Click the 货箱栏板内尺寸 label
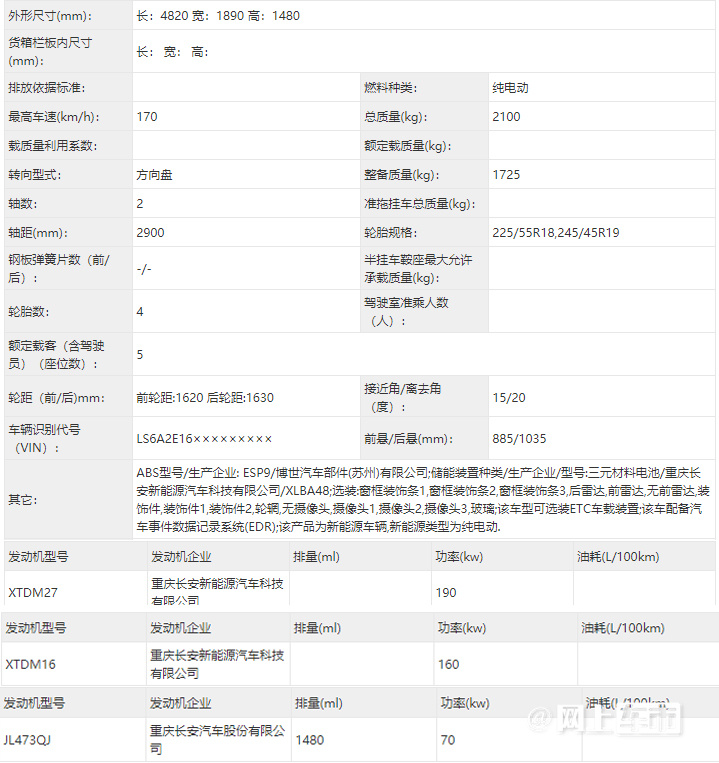The width and height of the screenshot is (719, 763). click(50, 52)
